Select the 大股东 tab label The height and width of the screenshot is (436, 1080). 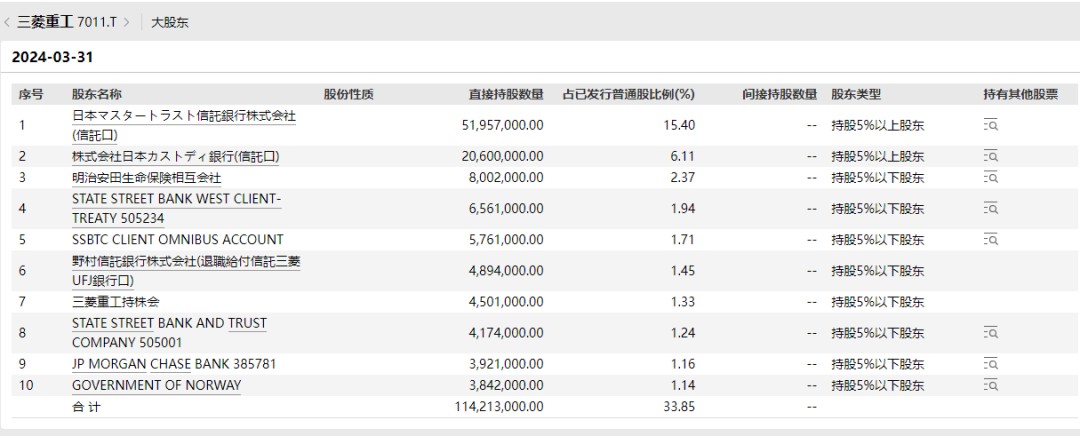coord(169,23)
